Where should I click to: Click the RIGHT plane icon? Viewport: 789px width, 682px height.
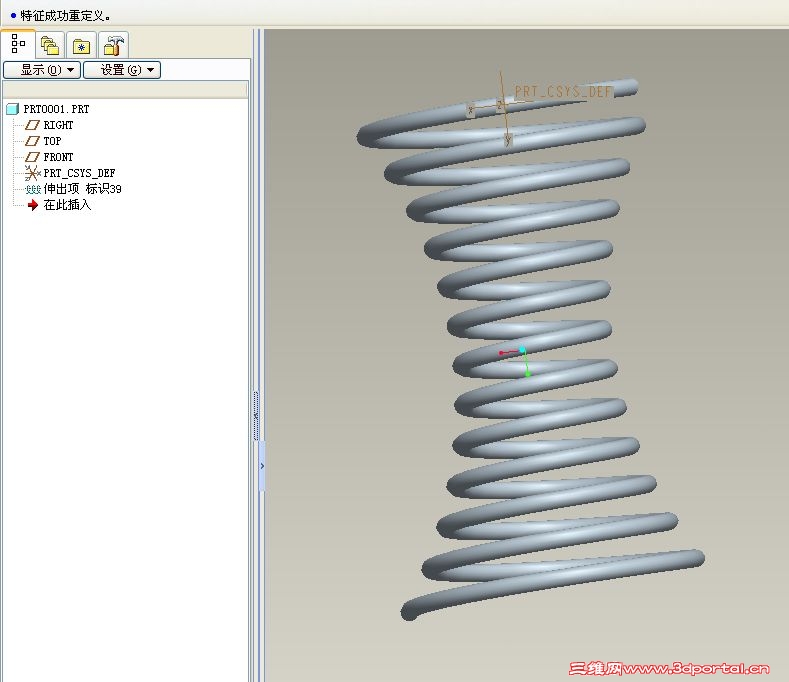click(x=33, y=125)
